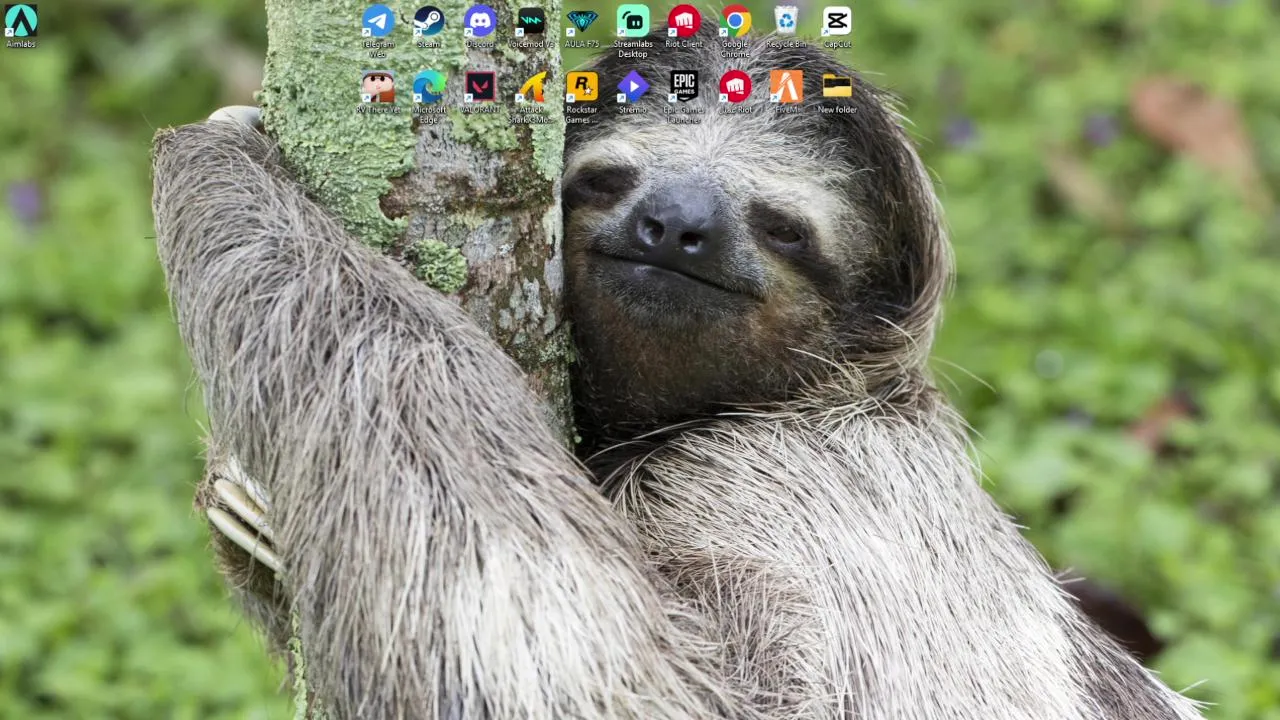Click the FiveM desktop shortcut
This screenshot has height=720, width=1280.
click(x=786, y=92)
